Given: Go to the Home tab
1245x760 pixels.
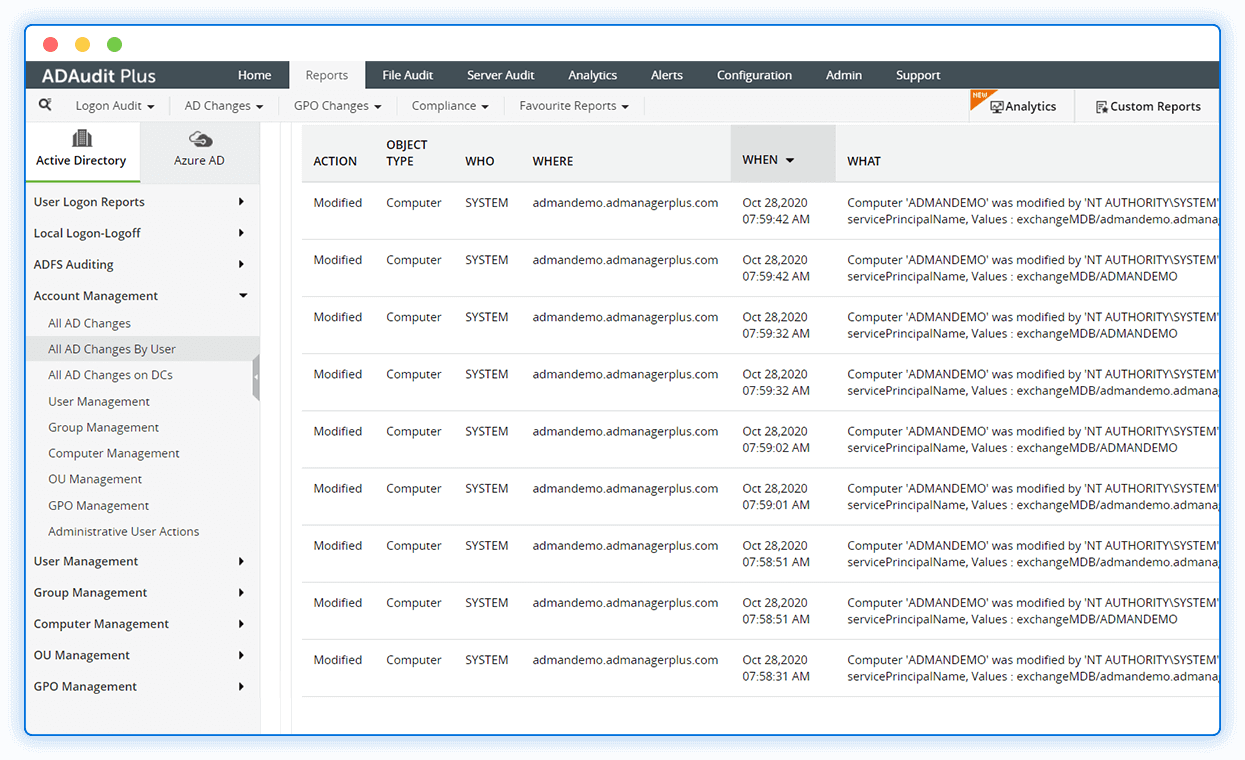Looking at the screenshot, I should click(x=254, y=75).
